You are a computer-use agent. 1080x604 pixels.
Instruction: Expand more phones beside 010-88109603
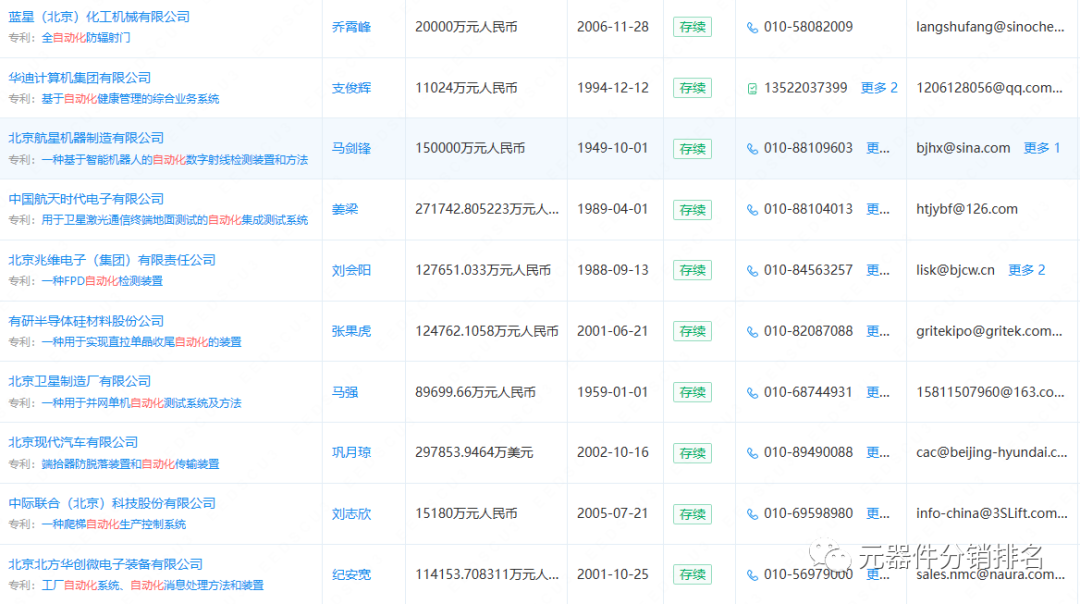878,148
